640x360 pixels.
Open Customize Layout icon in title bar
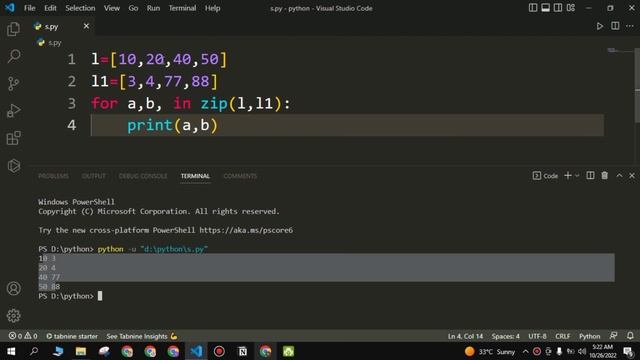point(571,8)
